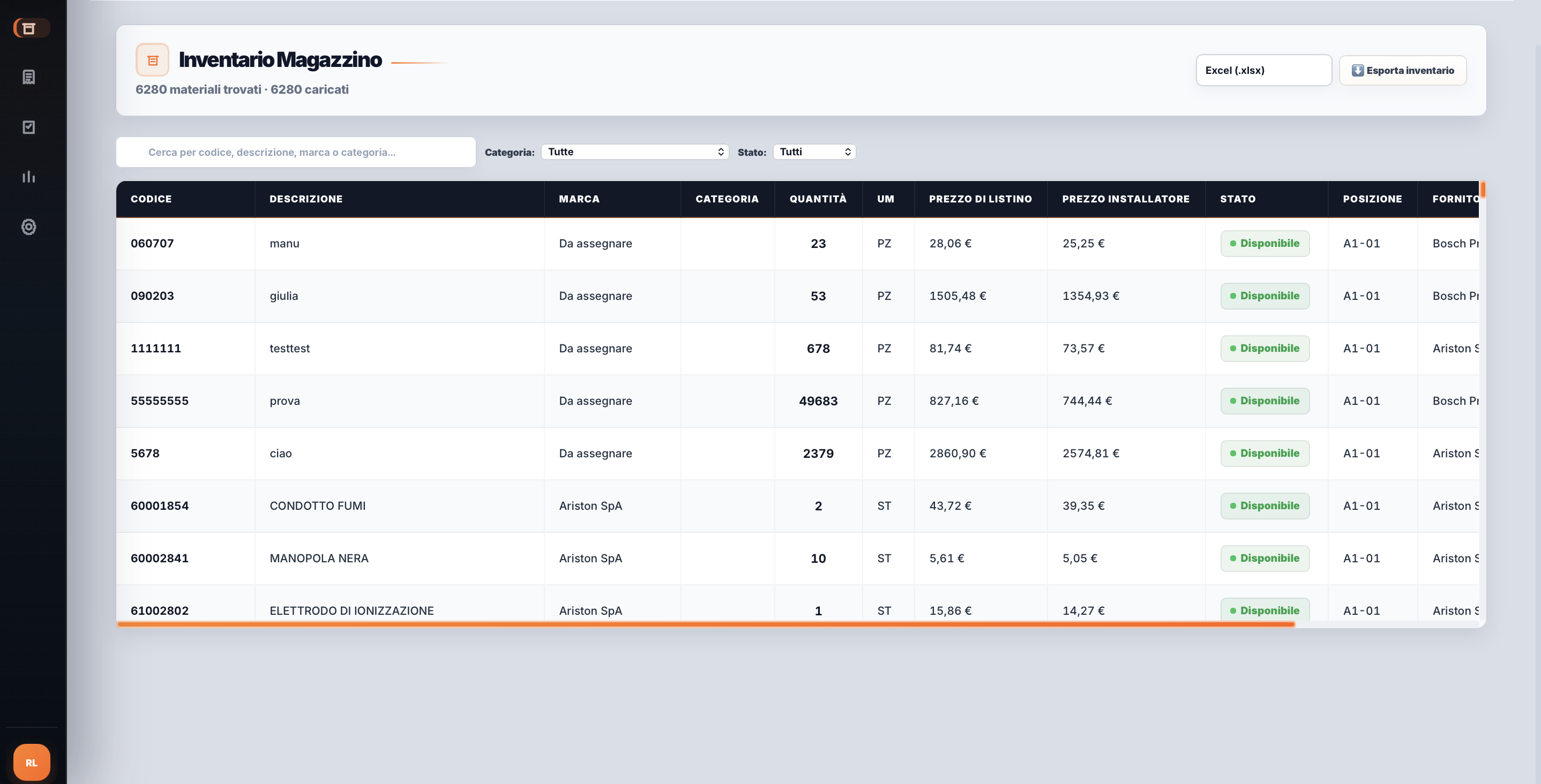Click the description 'manu'
Image resolution: width=1541 pixels, height=784 pixels.
coord(284,243)
